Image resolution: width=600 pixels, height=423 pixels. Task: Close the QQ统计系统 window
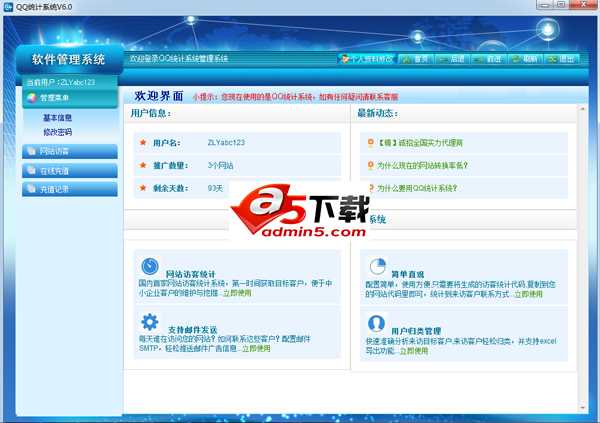583,5
